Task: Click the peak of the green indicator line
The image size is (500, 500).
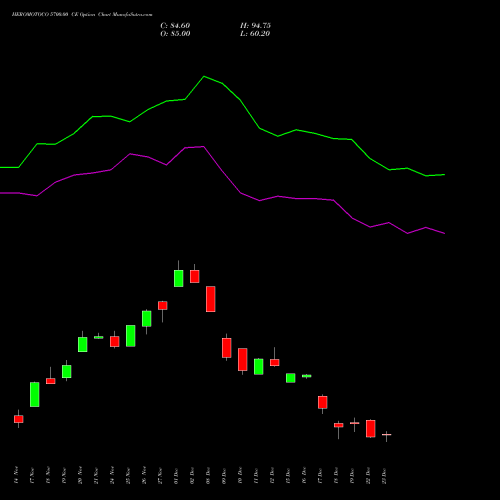Action: 204,77
